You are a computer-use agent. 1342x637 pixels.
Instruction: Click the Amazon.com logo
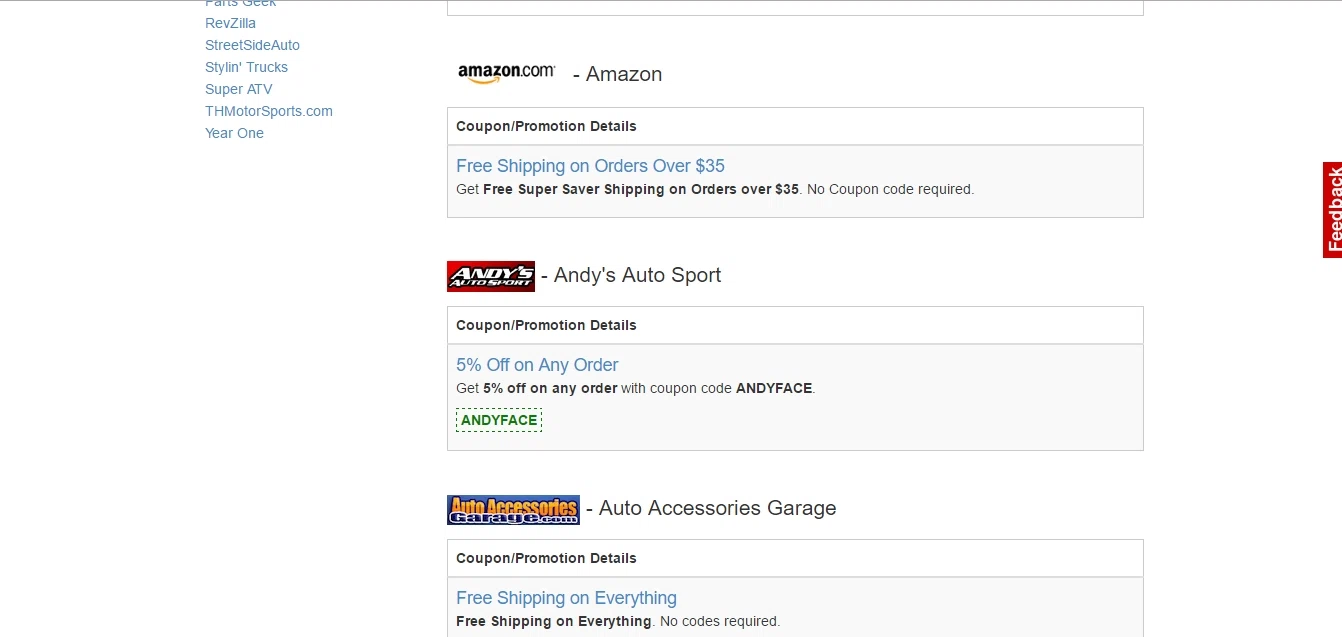506,73
